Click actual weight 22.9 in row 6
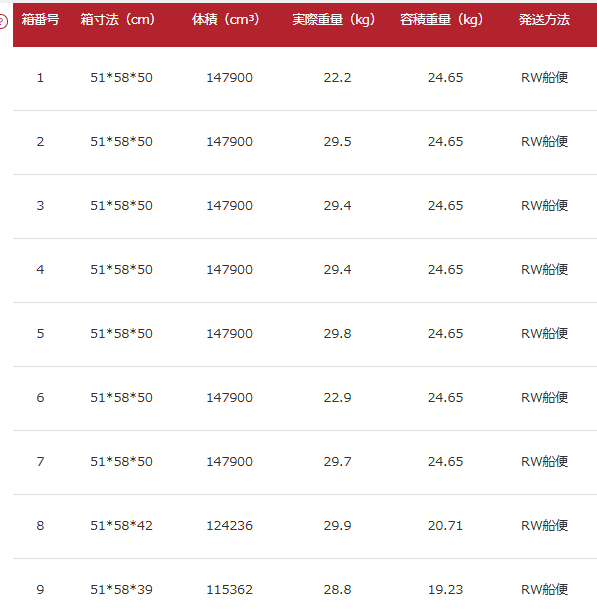The image size is (597, 616). [337, 398]
